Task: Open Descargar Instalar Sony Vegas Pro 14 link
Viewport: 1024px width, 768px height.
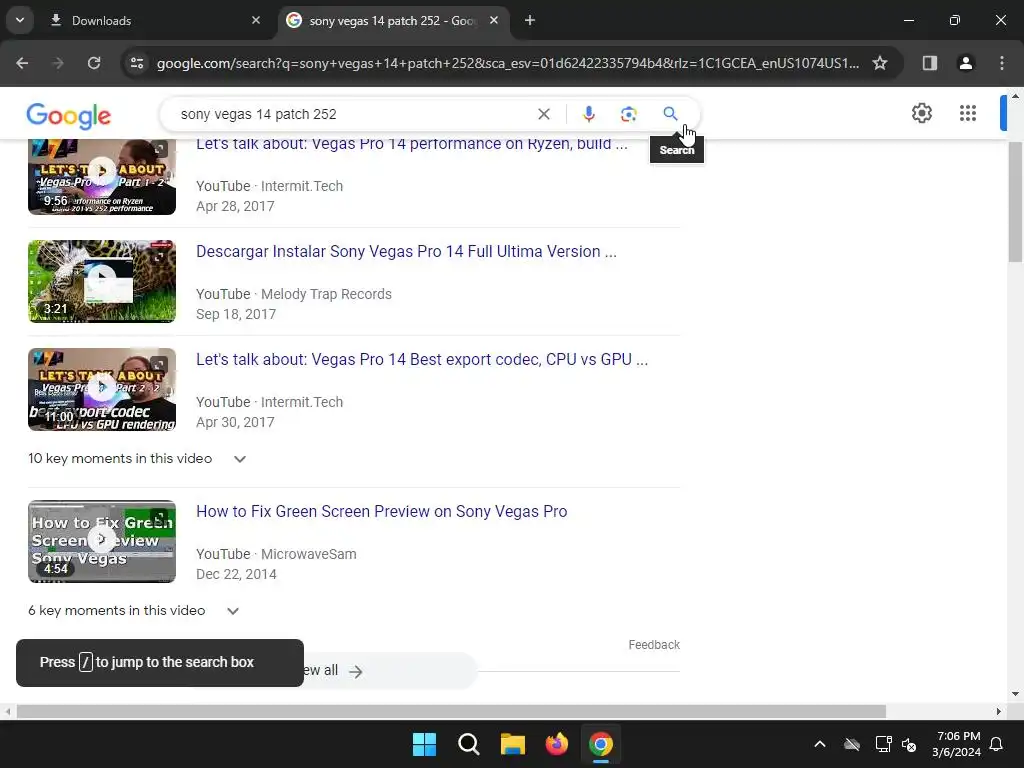Action: click(x=406, y=251)
